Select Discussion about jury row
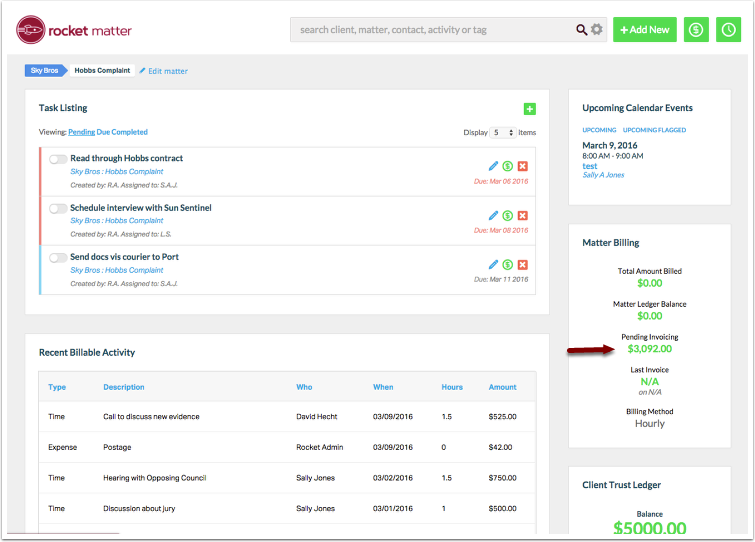 (x=287, y=509)
